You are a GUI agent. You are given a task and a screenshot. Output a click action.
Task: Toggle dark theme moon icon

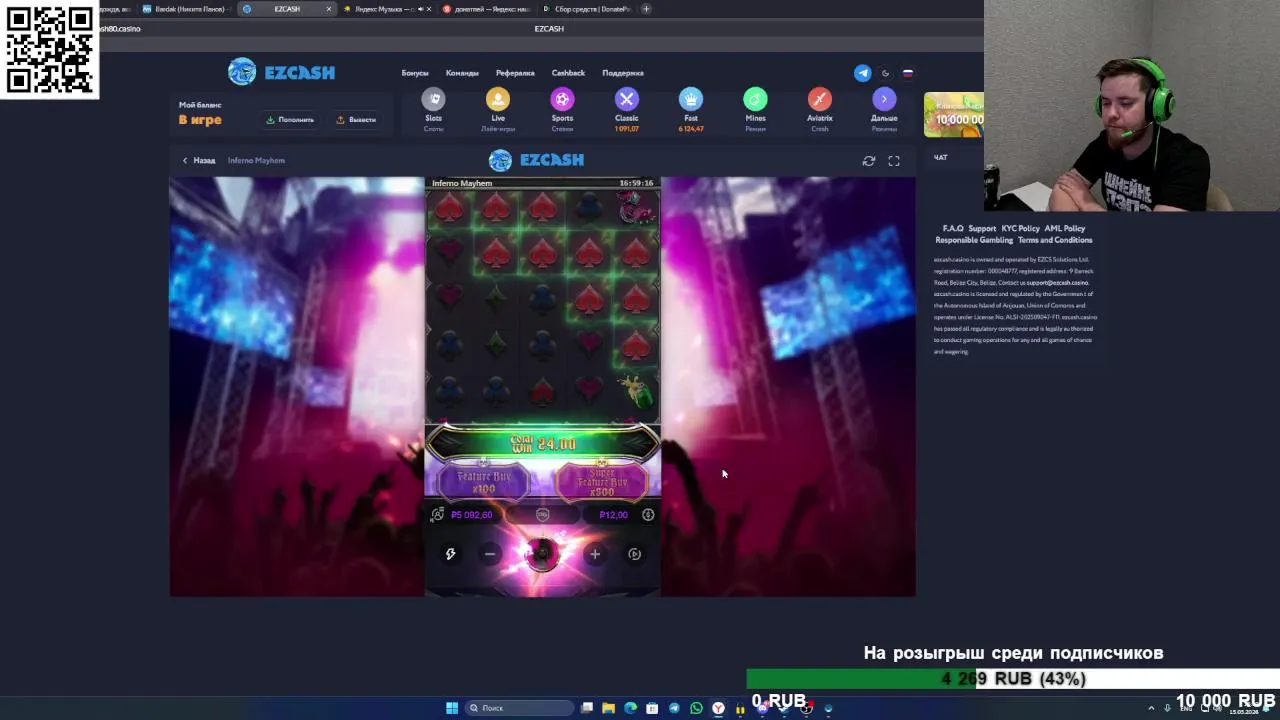click(885, 73)
